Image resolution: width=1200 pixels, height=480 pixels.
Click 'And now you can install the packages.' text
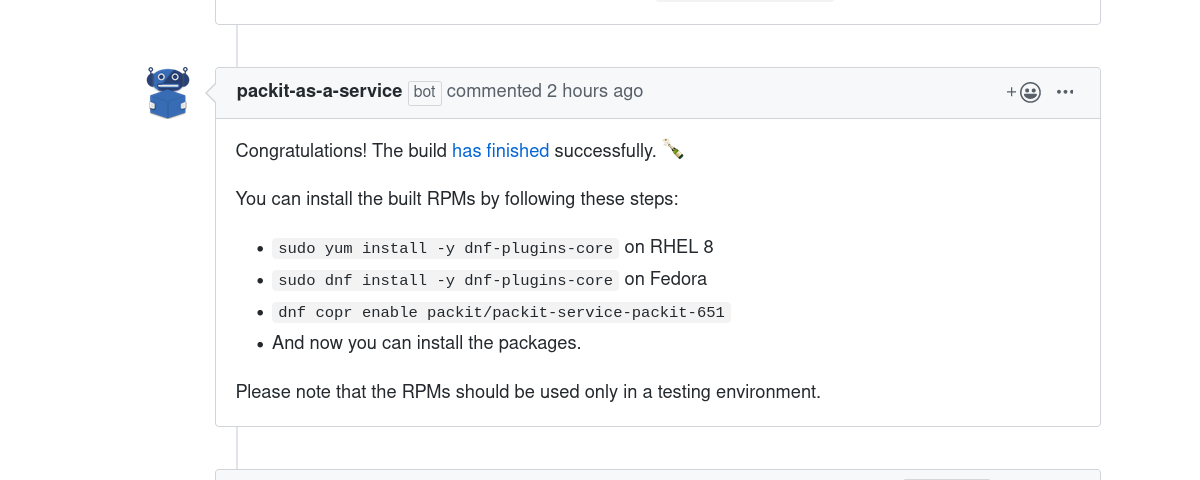426,343
